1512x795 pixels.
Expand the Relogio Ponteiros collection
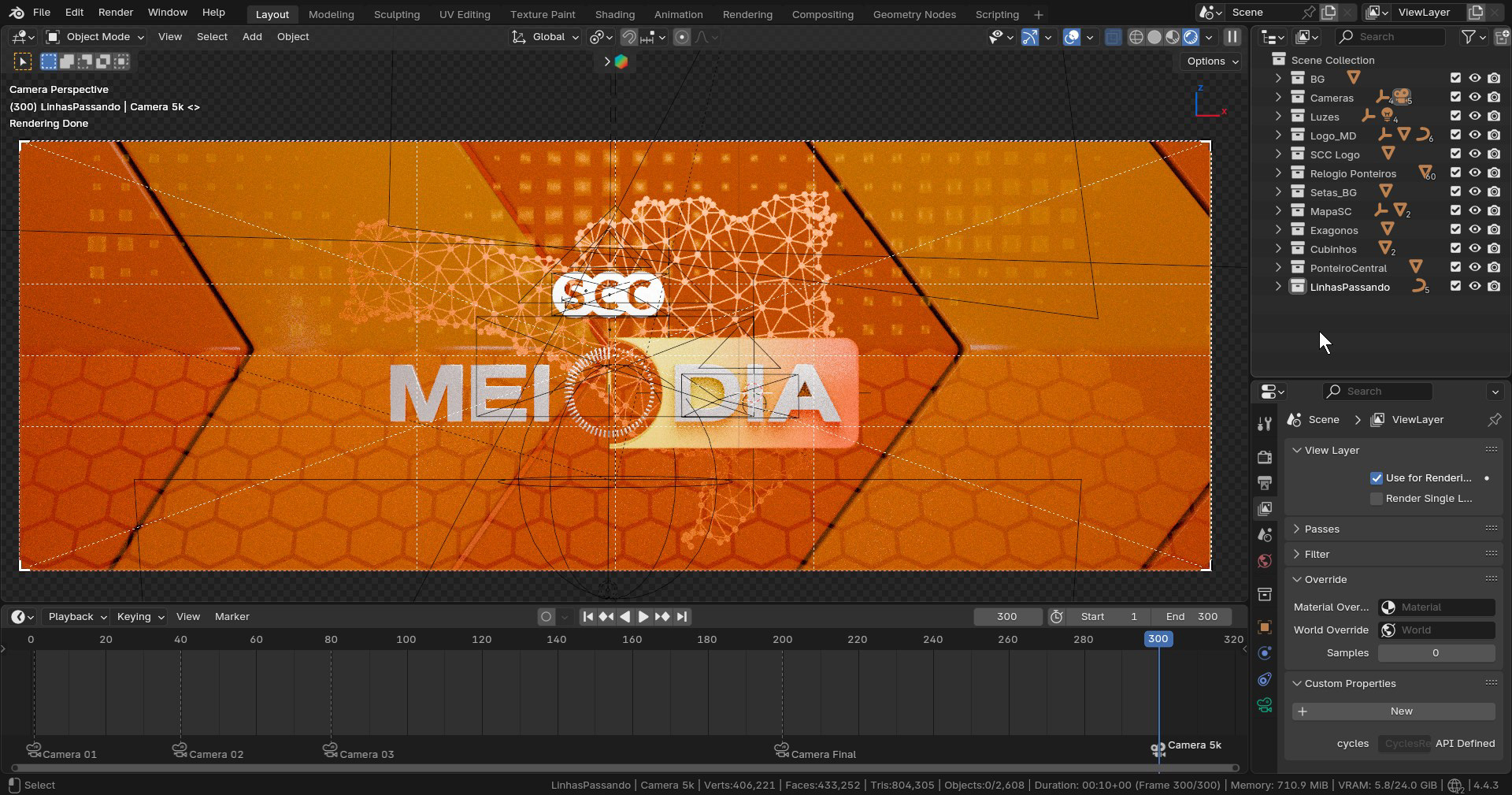click(x=1278, y=173)
